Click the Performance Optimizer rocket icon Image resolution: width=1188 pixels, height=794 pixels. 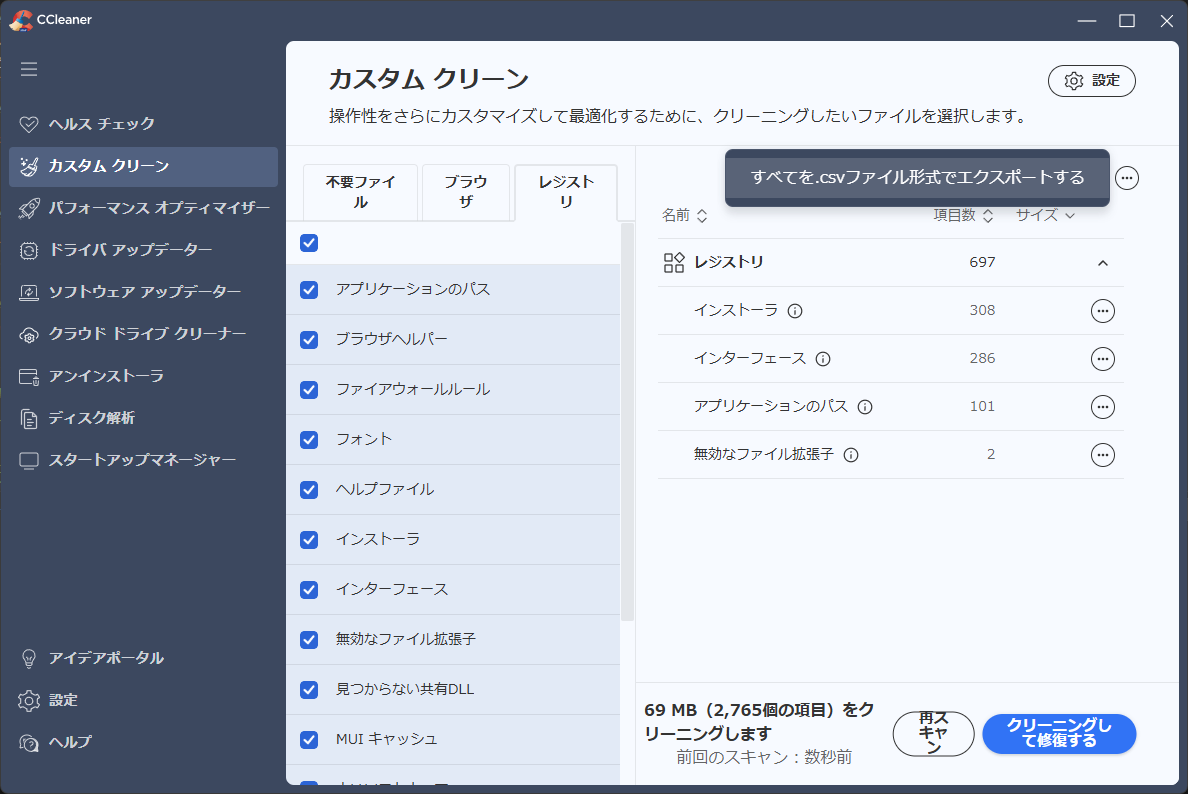[29, 208]
